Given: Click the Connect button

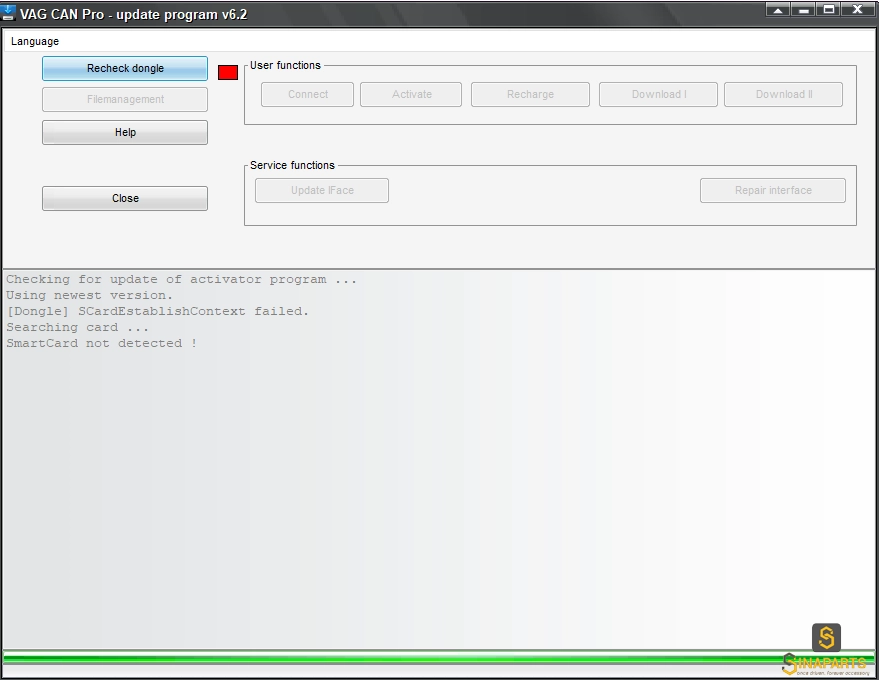Looking at the screenshot, I should [307, 94].
